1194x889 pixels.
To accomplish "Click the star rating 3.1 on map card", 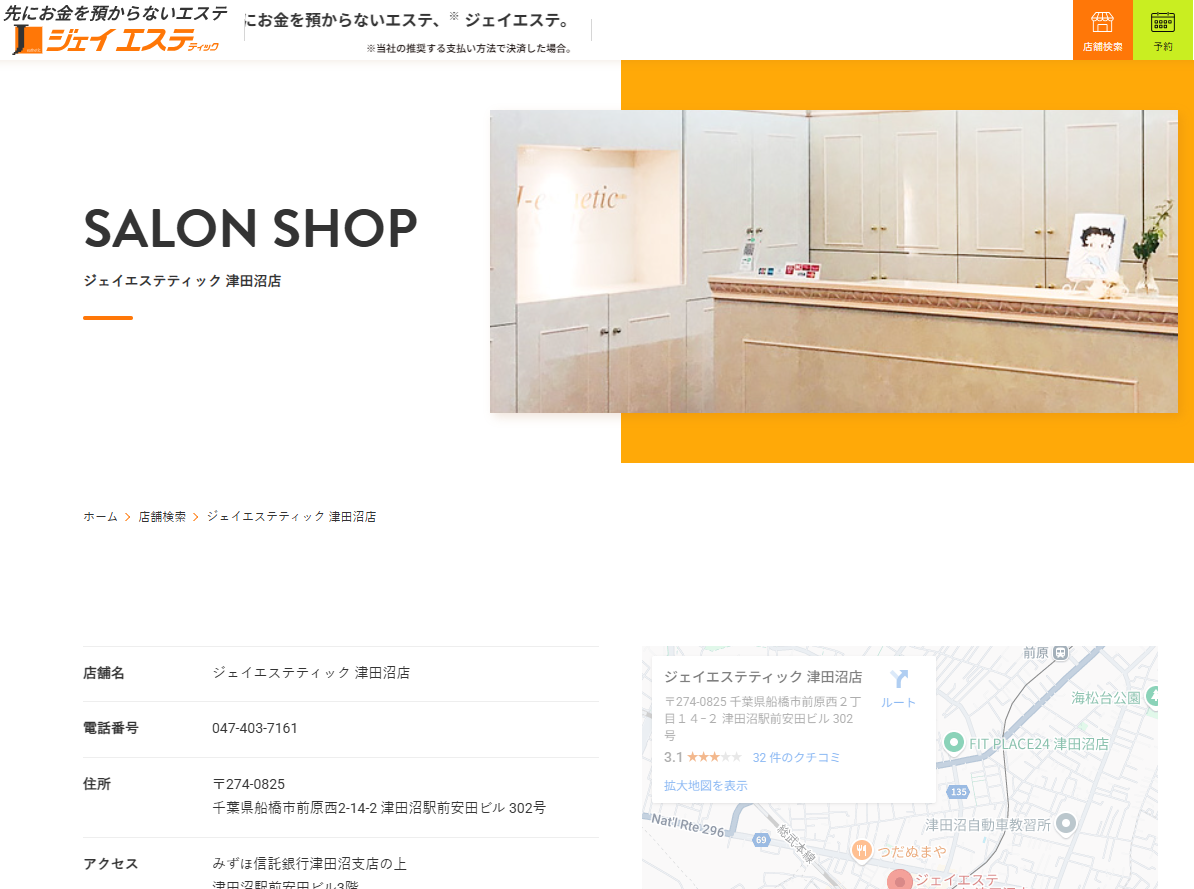I will pyautogui.click(x=703, y=757).
